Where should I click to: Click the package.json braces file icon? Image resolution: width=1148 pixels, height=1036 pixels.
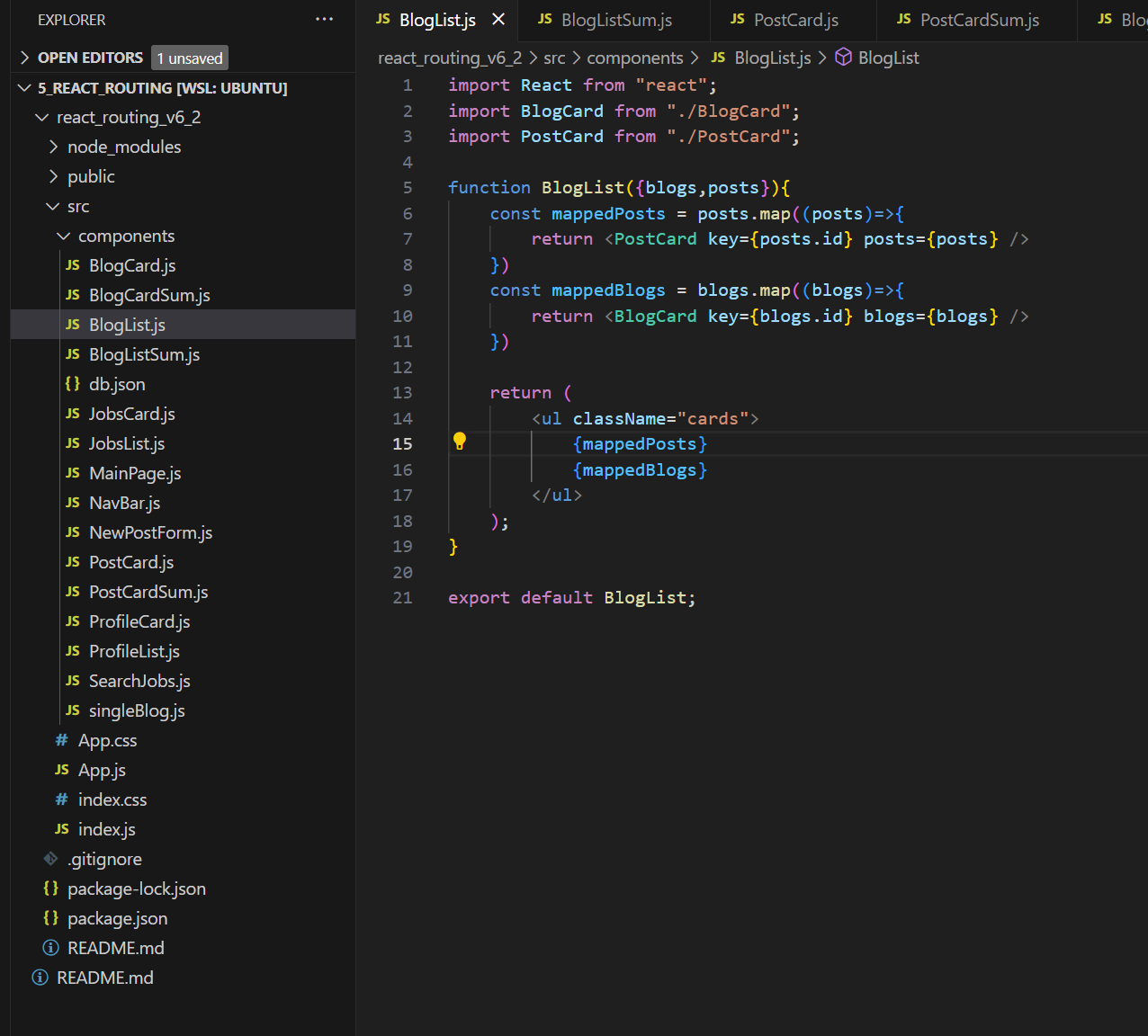click(x=51, y=918)
